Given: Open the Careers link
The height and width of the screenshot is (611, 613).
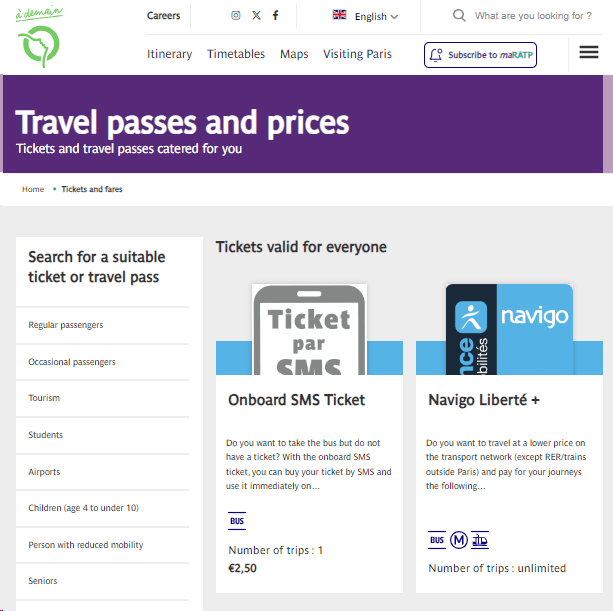Looking at the screenshot, I should pyautogui.click(x=164, y=16).
